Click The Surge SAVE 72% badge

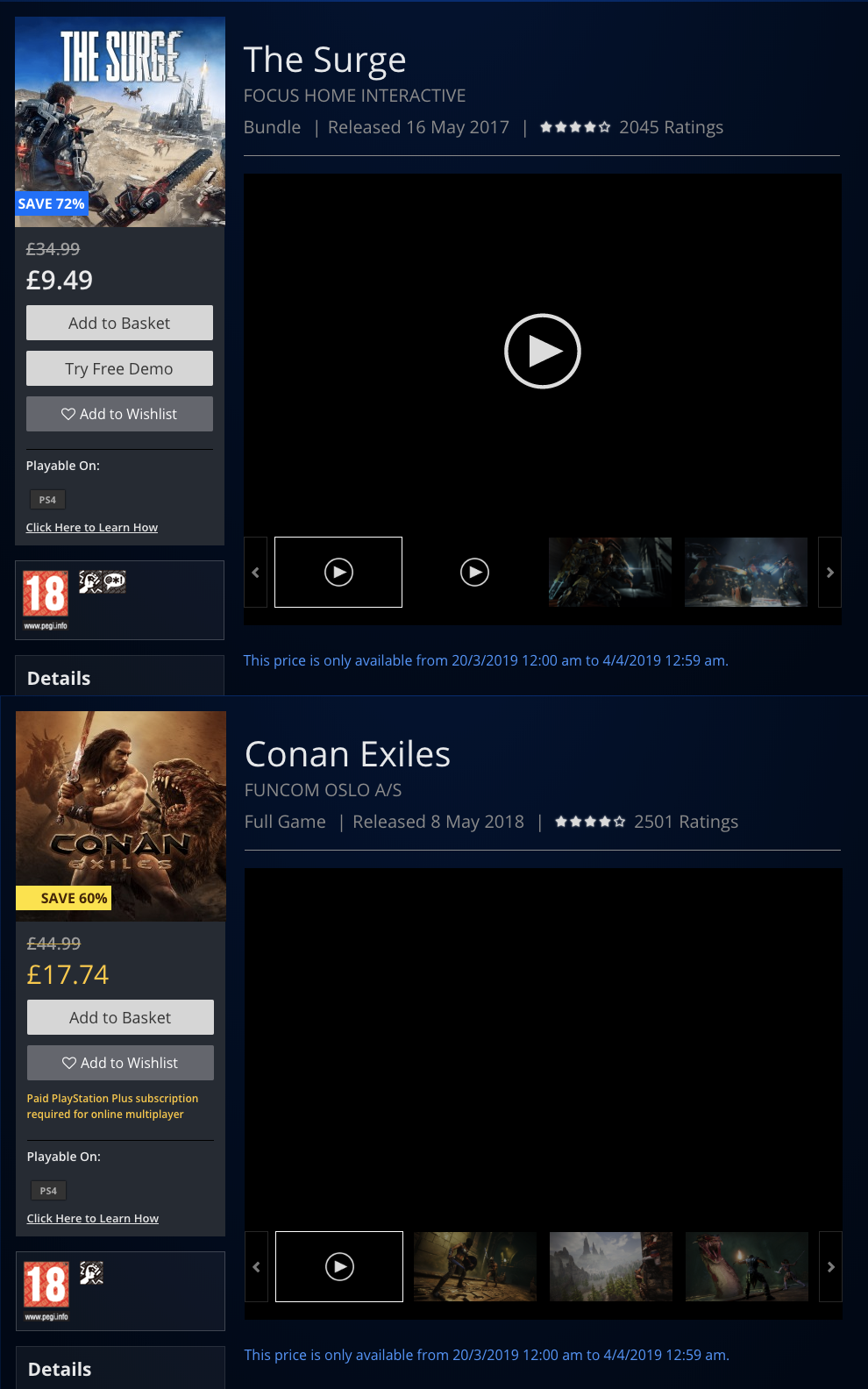tap(52, 203)
